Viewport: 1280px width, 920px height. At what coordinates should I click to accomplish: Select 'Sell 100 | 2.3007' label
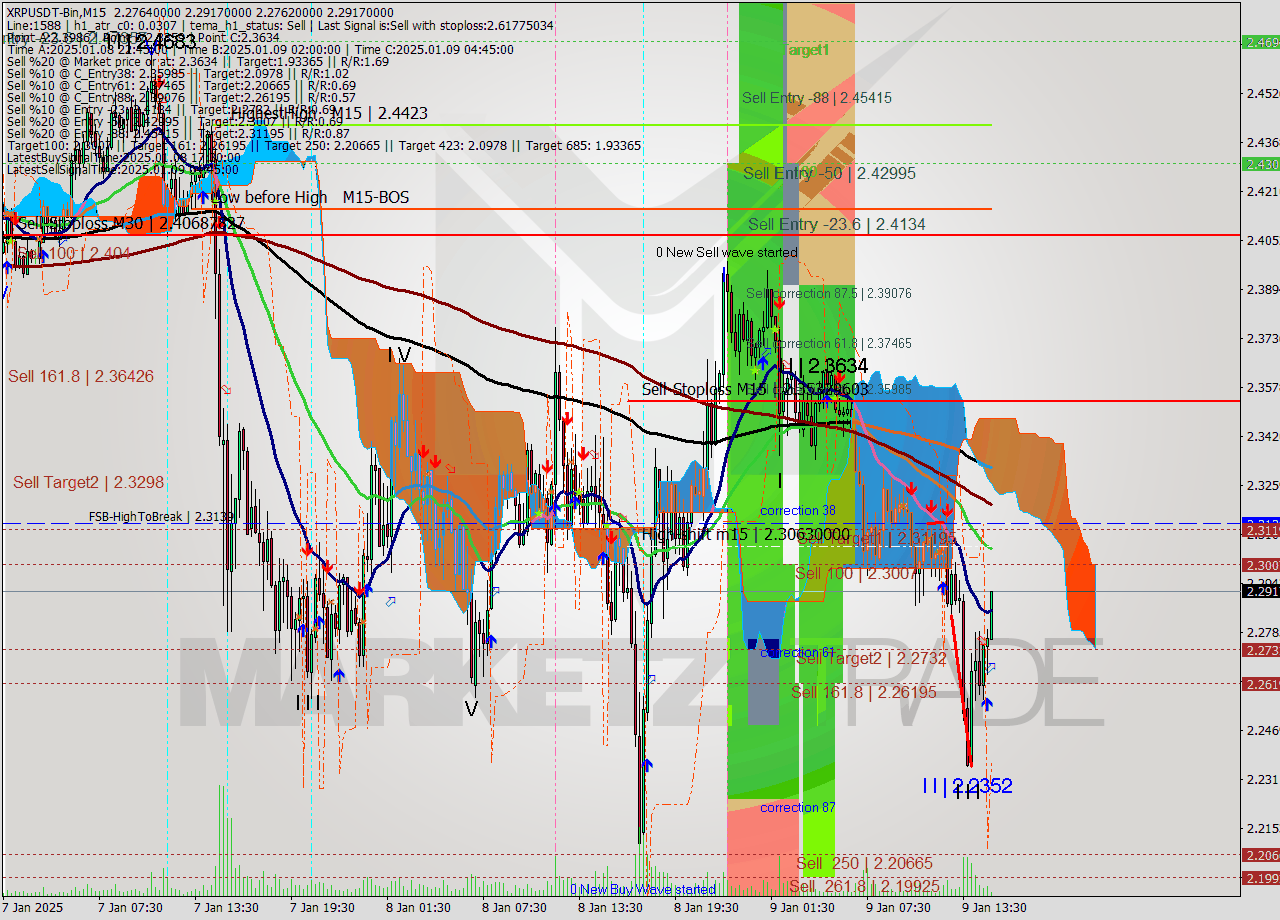click(x=856, y=574)
